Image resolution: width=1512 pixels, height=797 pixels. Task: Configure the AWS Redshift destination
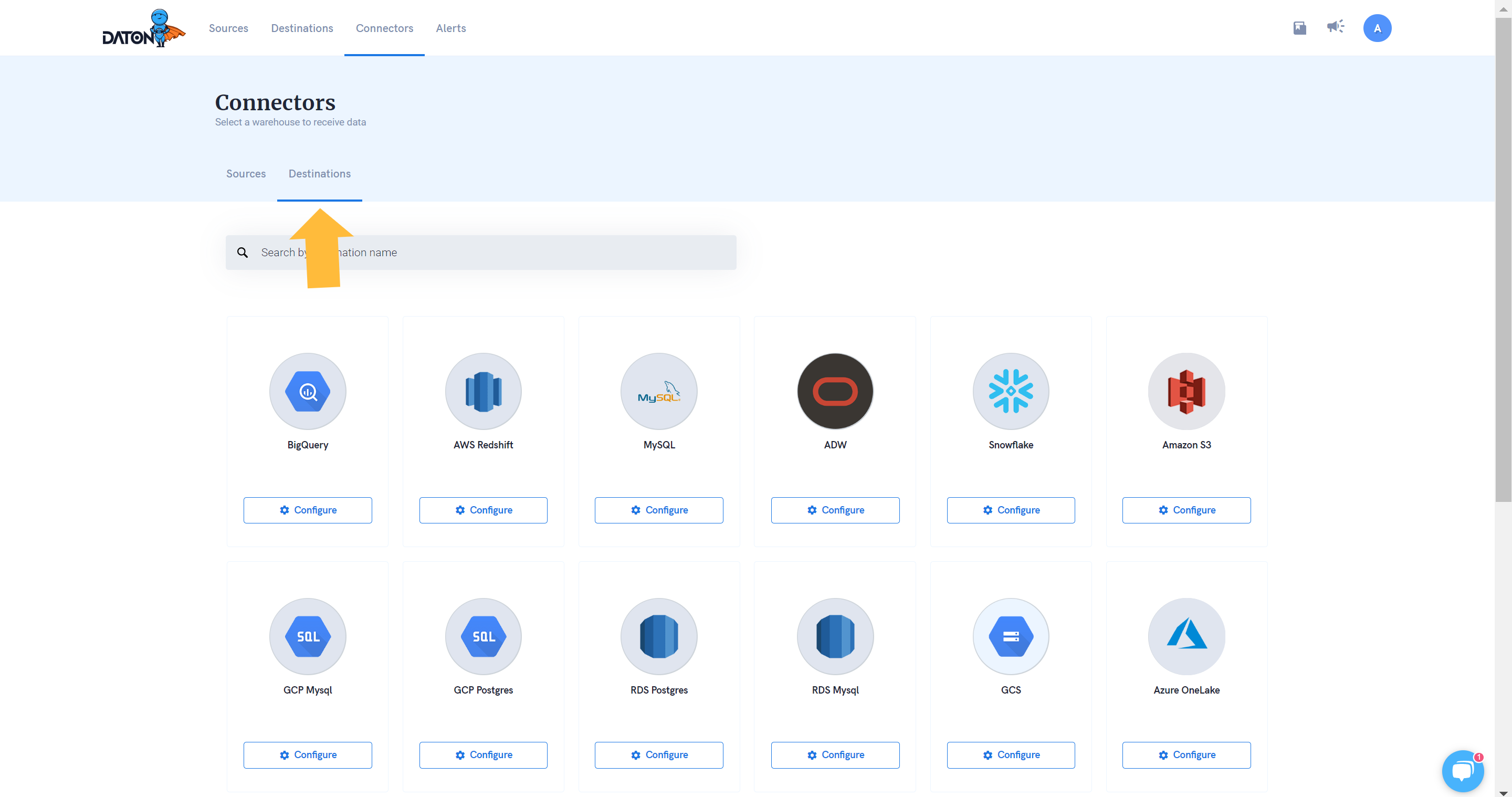482,509
